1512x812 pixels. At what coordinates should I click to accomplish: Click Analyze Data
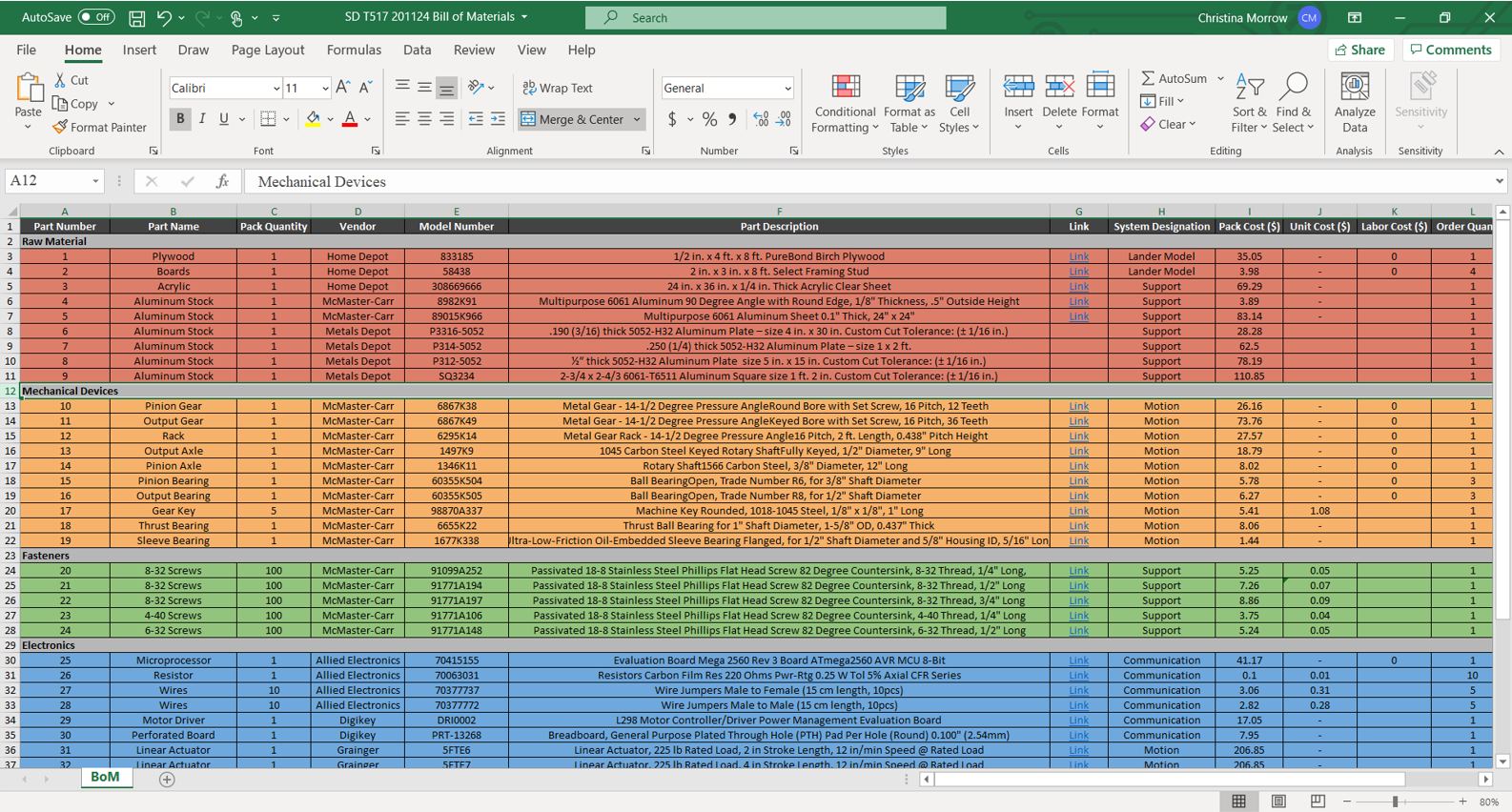[x=1355, y=104]
